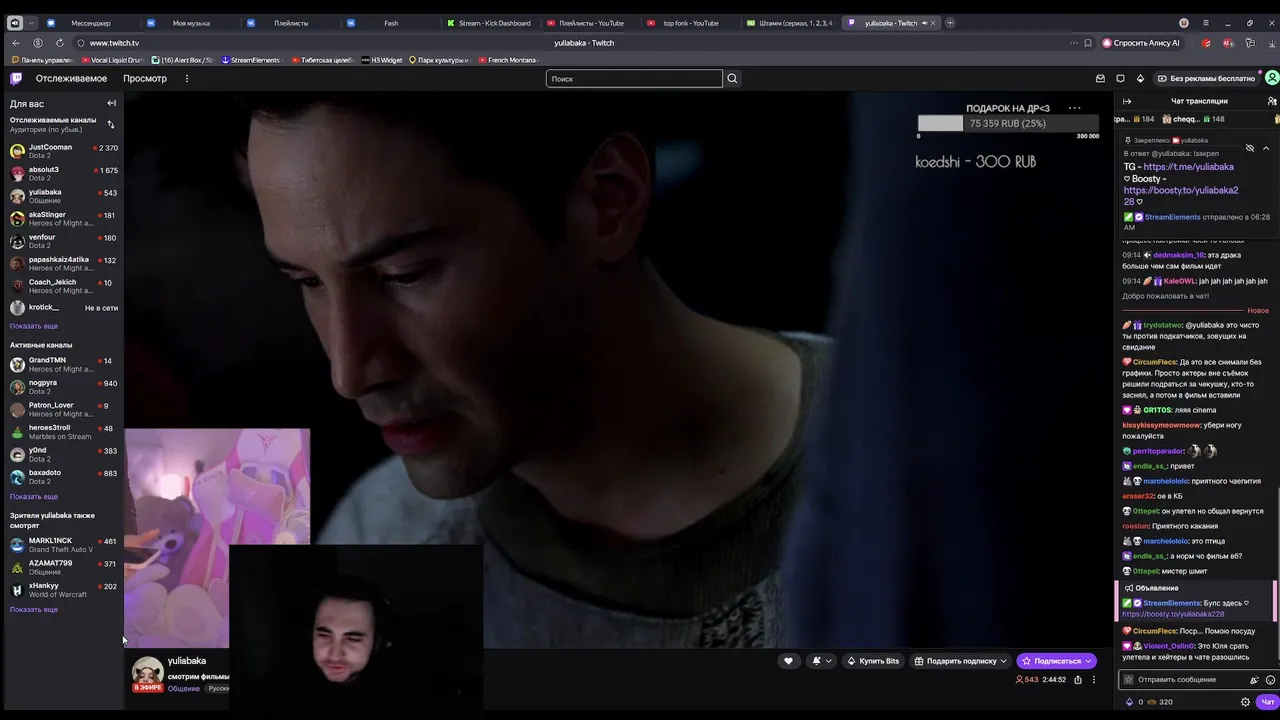Sort followed channels using the sort arrows icon
Viewport: 1280px width, 720px height.
click(111, 124)
